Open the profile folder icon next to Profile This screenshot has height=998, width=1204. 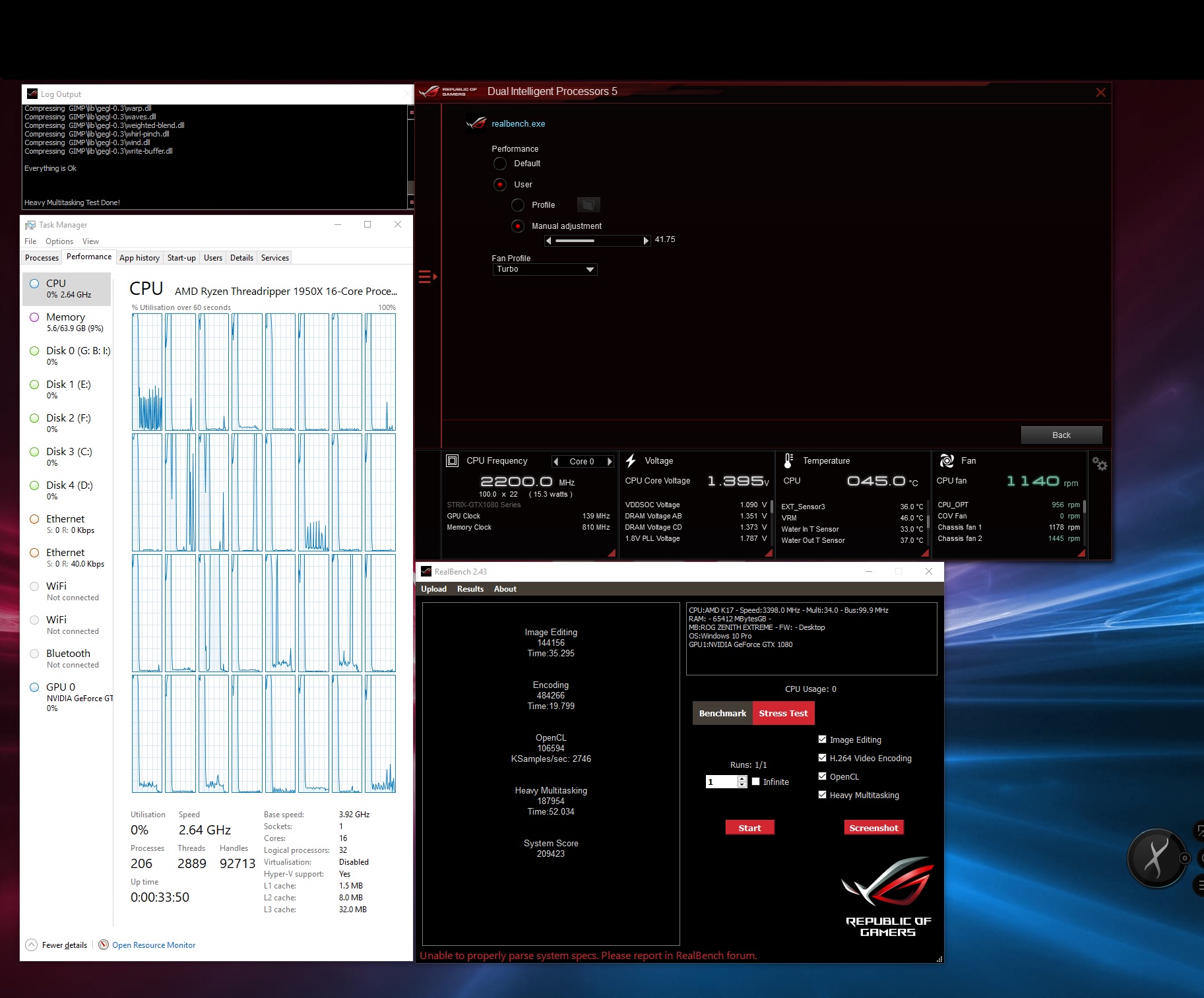point(588,205)
